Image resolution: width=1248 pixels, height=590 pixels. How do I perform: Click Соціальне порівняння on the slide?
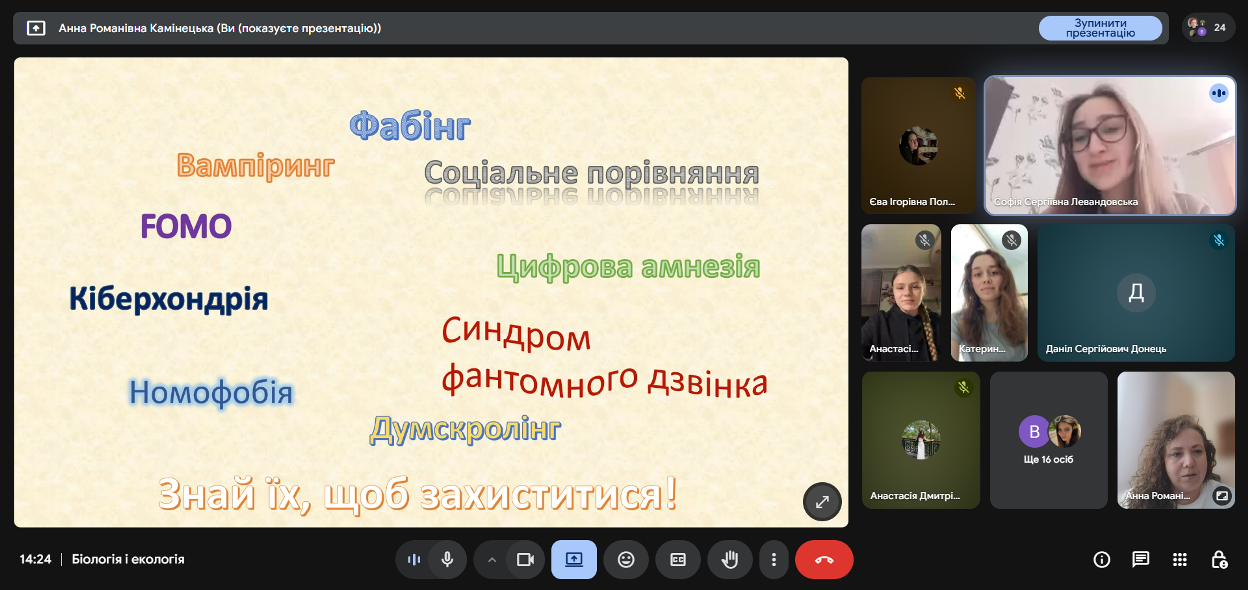point(592,173)
